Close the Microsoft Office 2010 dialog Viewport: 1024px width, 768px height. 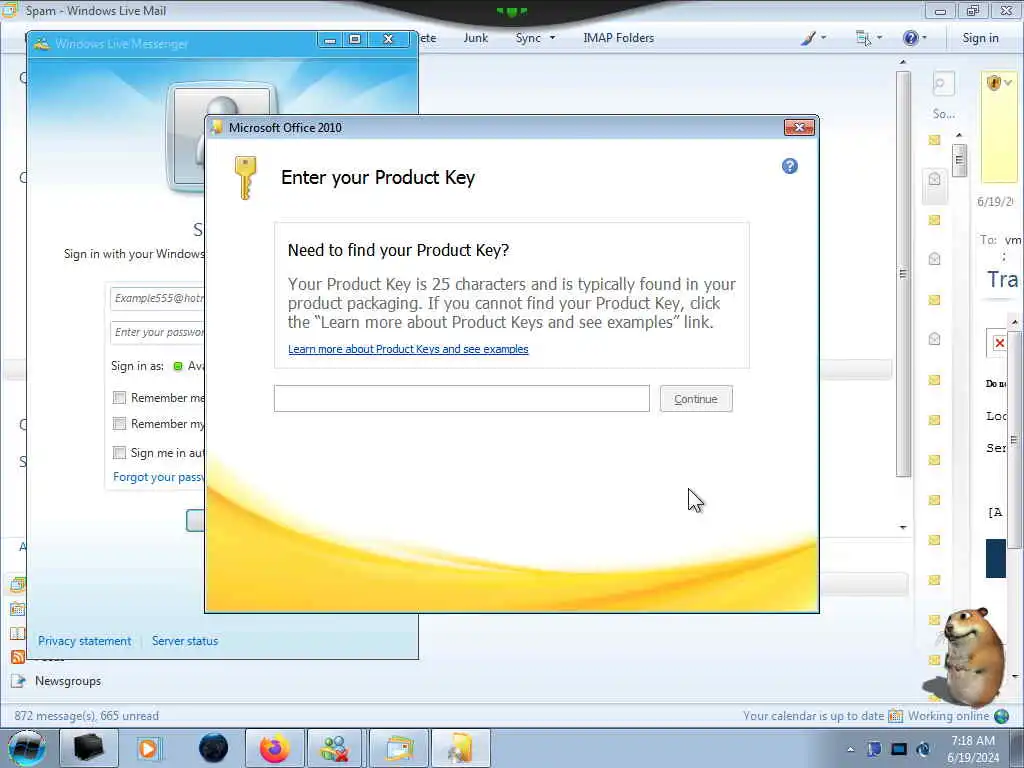(x=799, y=127)
